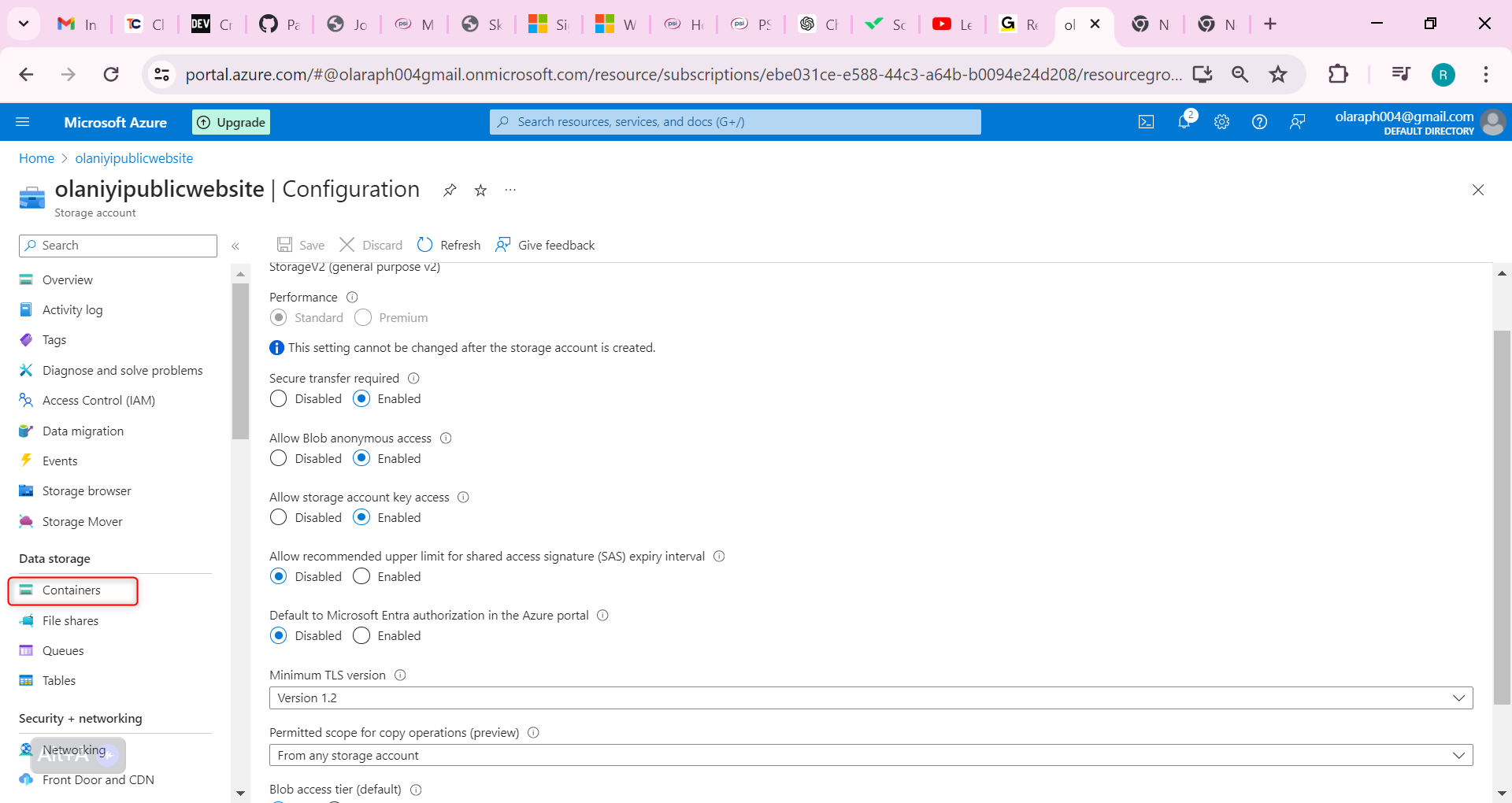Image resolution: width=1512 pixels, height=803 pixels.
Task: Click the Azure global search box
Action: click(736, 122)
